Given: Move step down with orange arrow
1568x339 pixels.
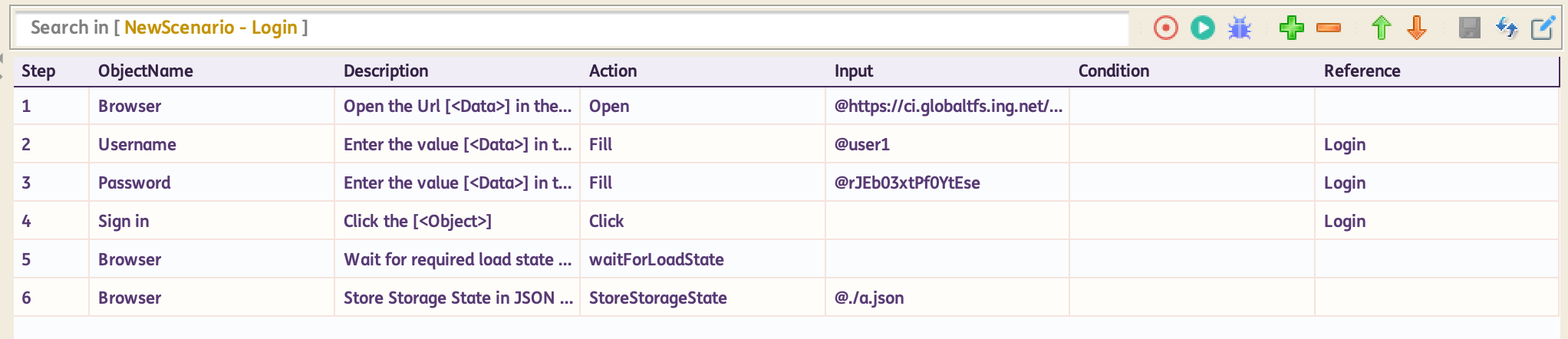Looking at the screenshot, I should [1417, 28].
